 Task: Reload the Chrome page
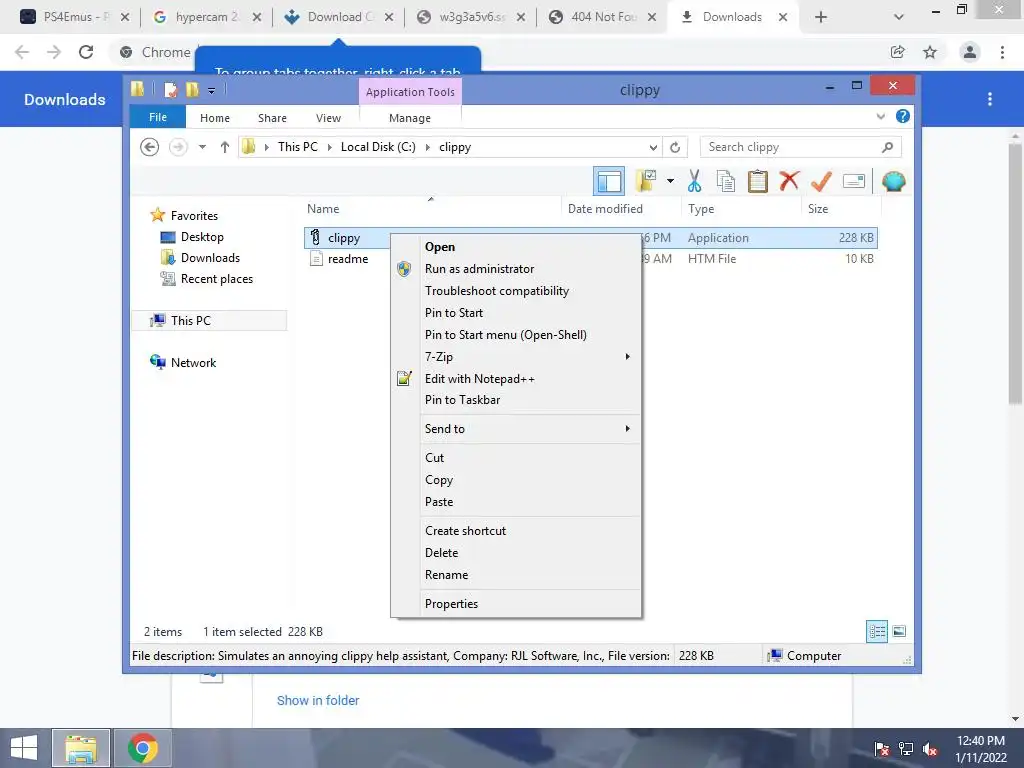[86, 52]
